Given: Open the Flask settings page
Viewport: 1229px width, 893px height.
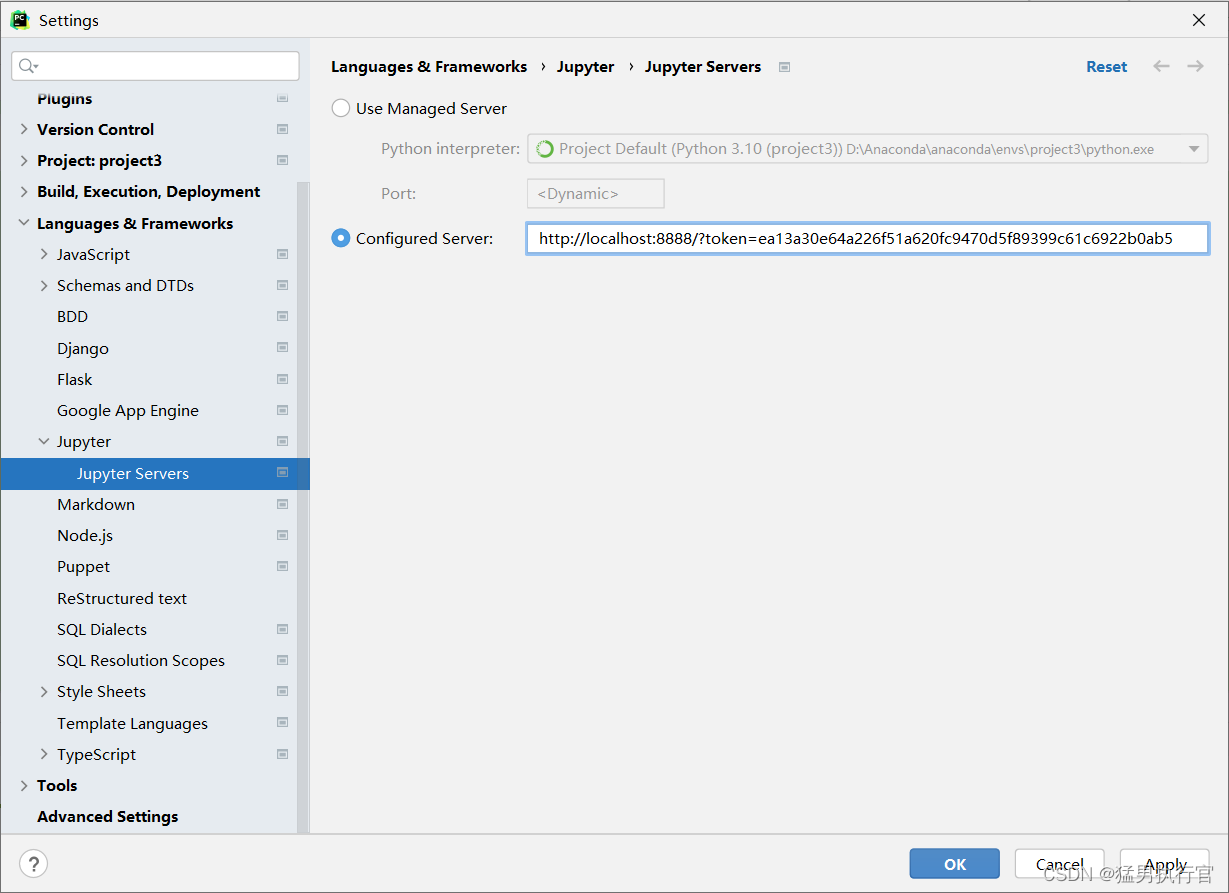Looking at the screenshot, I should [x=75, y=379].
